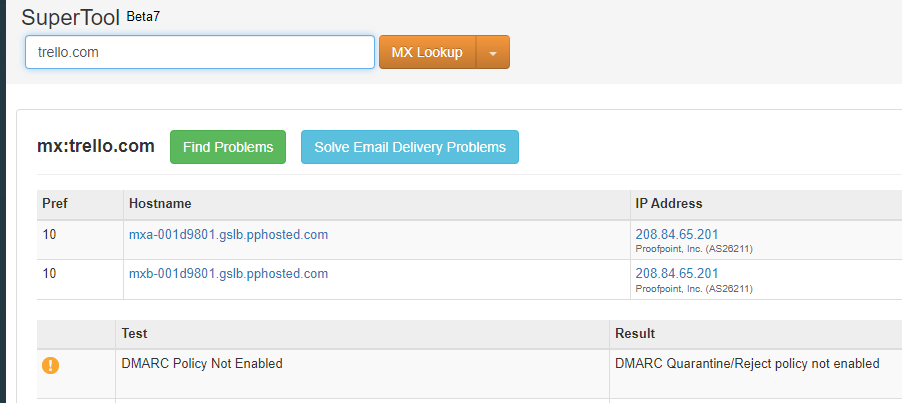Select Pref value 10 in mxb row
The height and width of the screenshot is (403, 902).
(x=49, y=274)
